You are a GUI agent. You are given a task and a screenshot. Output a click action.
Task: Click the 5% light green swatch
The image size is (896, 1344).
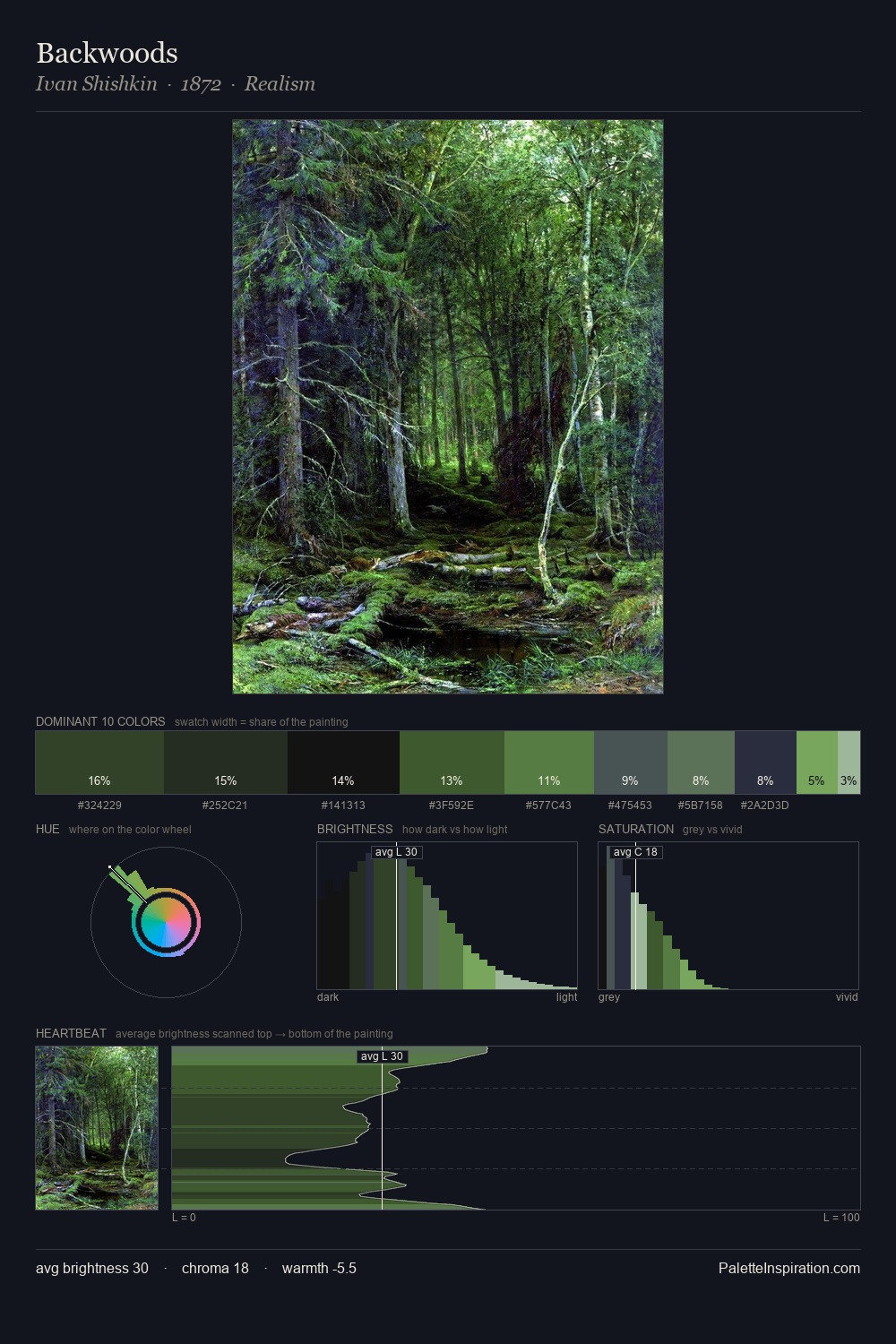click(817, 762)
